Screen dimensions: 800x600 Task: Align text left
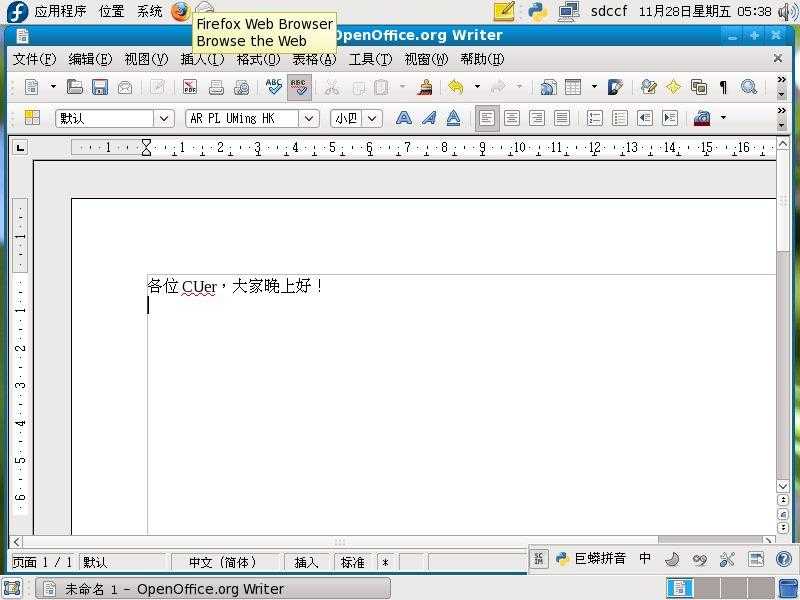pyautogui.click(x=487, y=118)
